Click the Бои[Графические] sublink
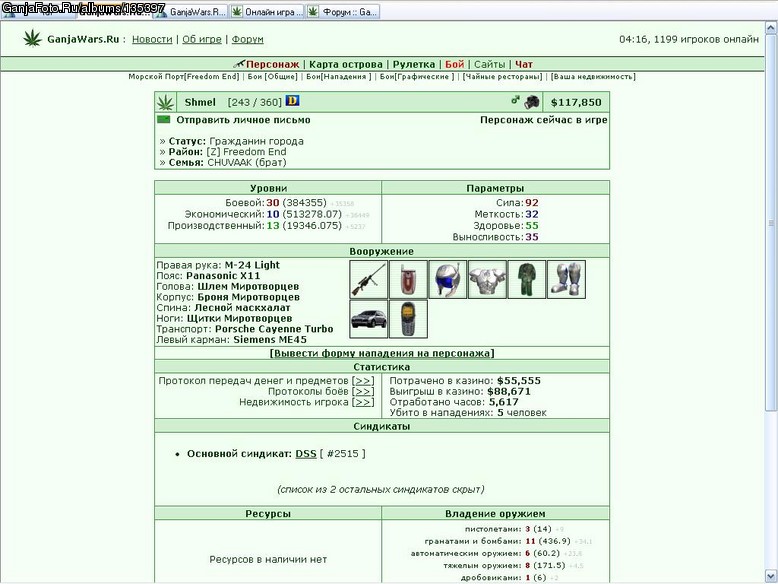 coord(417,76)
